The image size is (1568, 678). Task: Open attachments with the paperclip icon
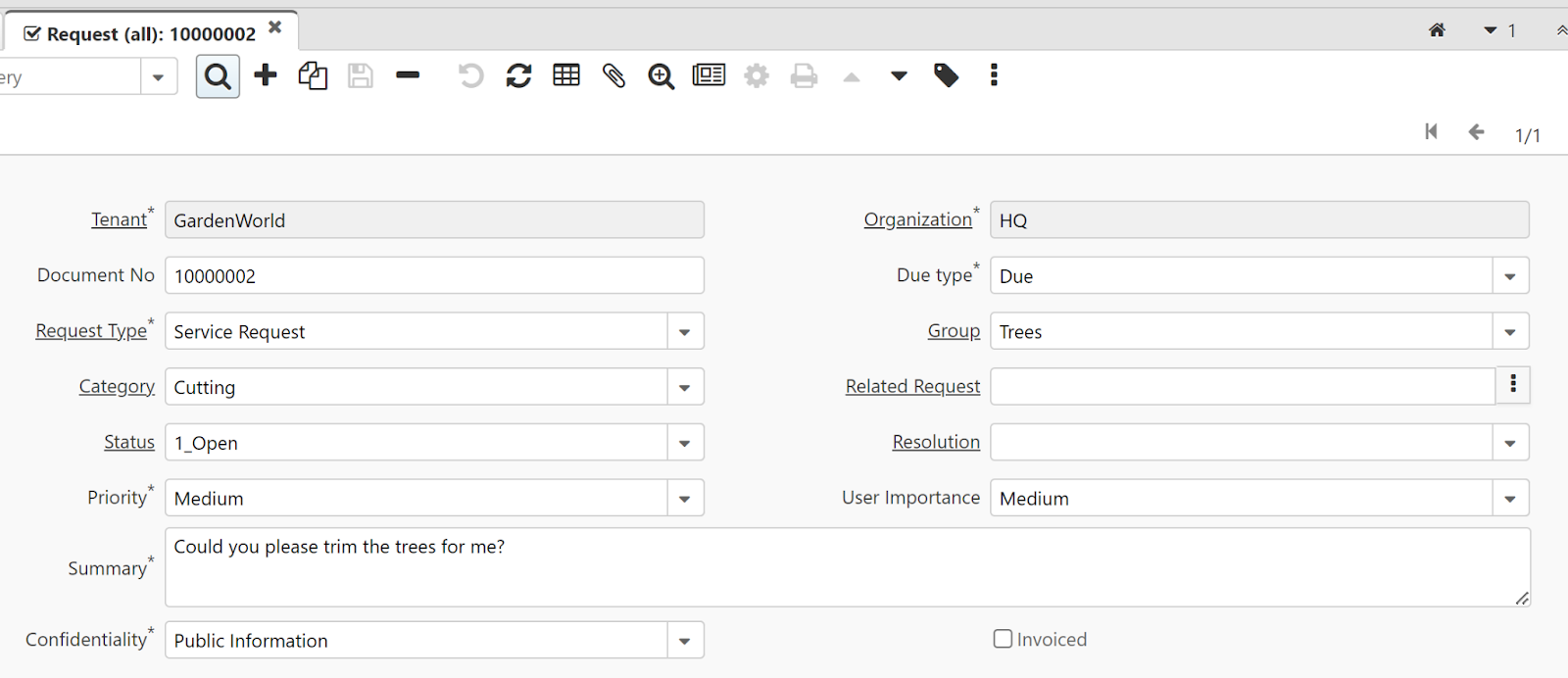point(613,75)
